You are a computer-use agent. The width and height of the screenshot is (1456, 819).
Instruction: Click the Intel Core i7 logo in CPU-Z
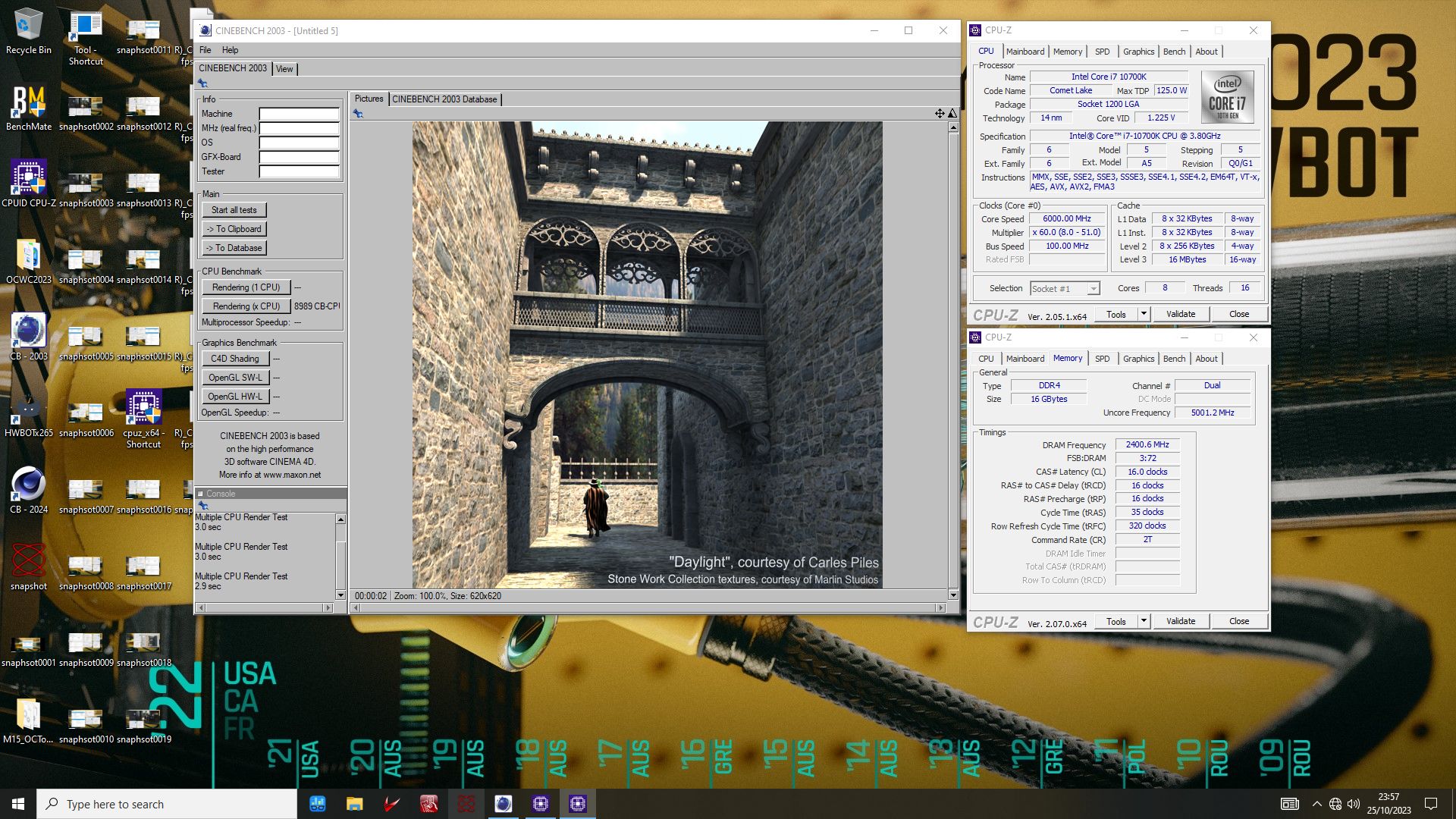pos(1227,97)
